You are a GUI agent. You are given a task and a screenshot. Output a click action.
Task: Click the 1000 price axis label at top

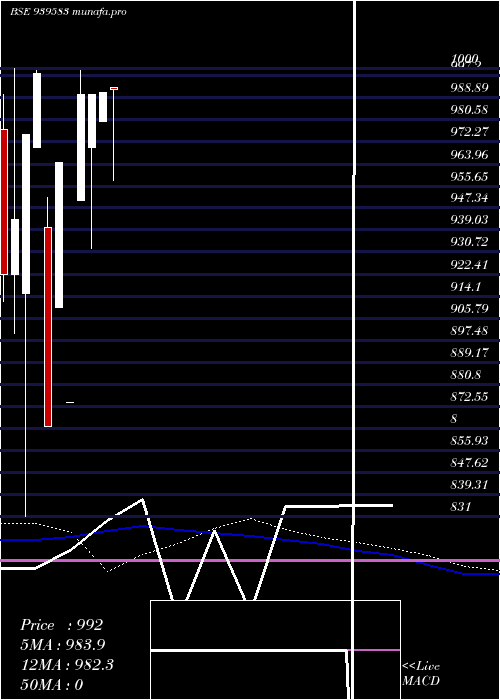(x=465, y=58)
